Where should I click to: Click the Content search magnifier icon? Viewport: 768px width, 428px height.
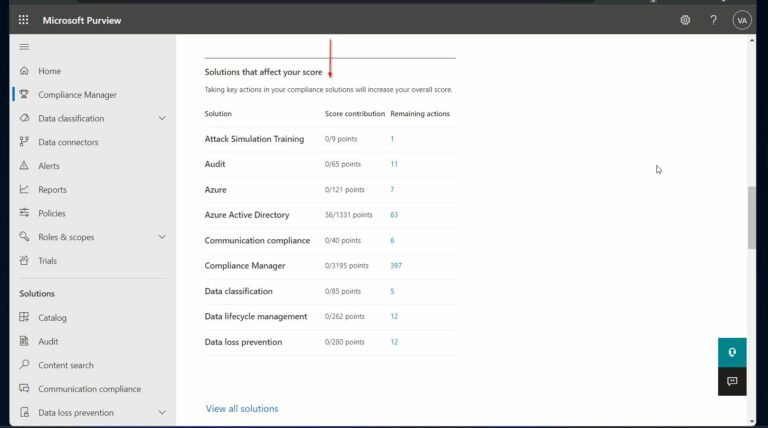point(24,365)
